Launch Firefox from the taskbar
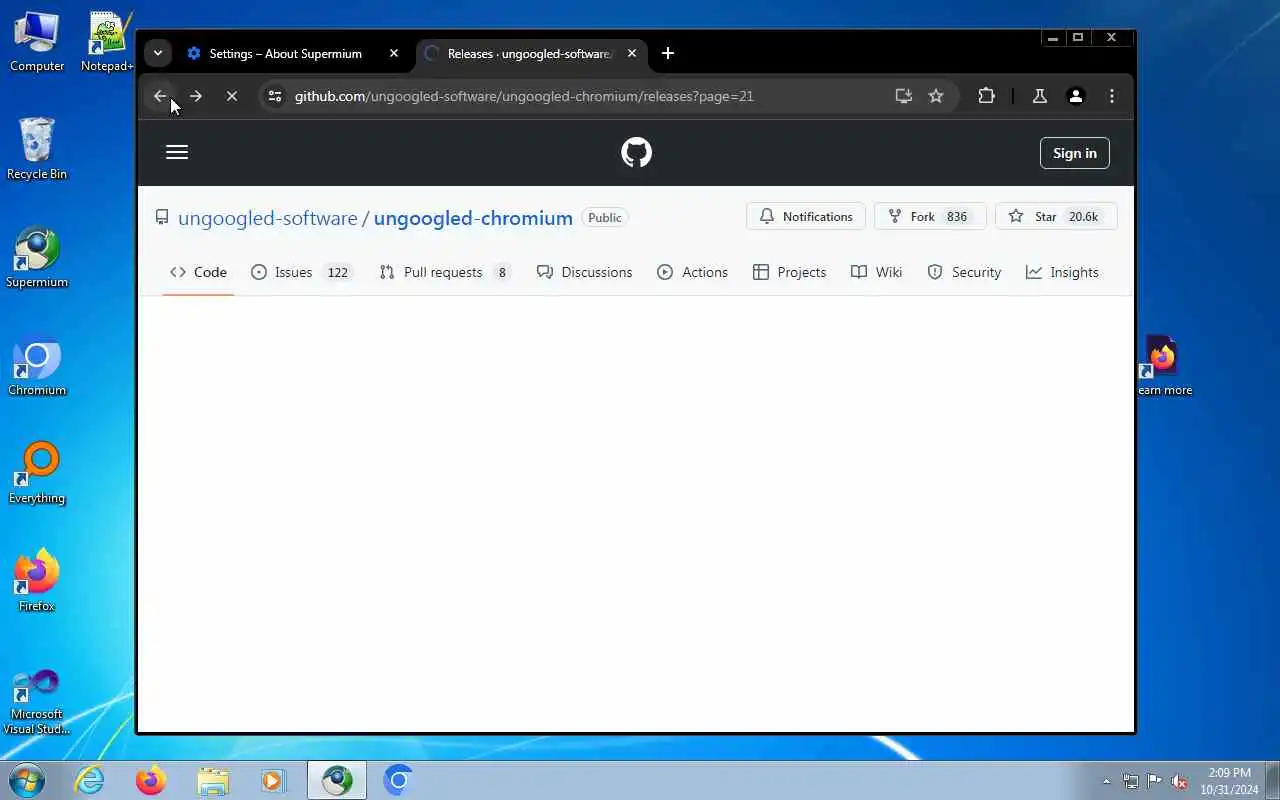 coord(151,780)
